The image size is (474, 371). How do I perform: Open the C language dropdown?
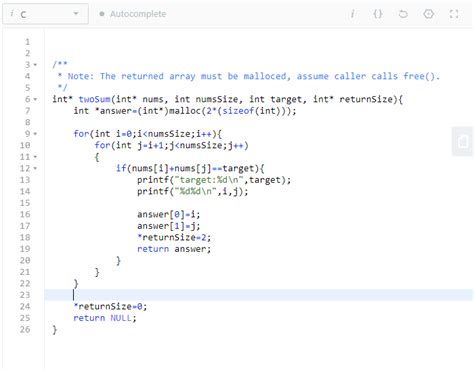(x=45, y=14)
